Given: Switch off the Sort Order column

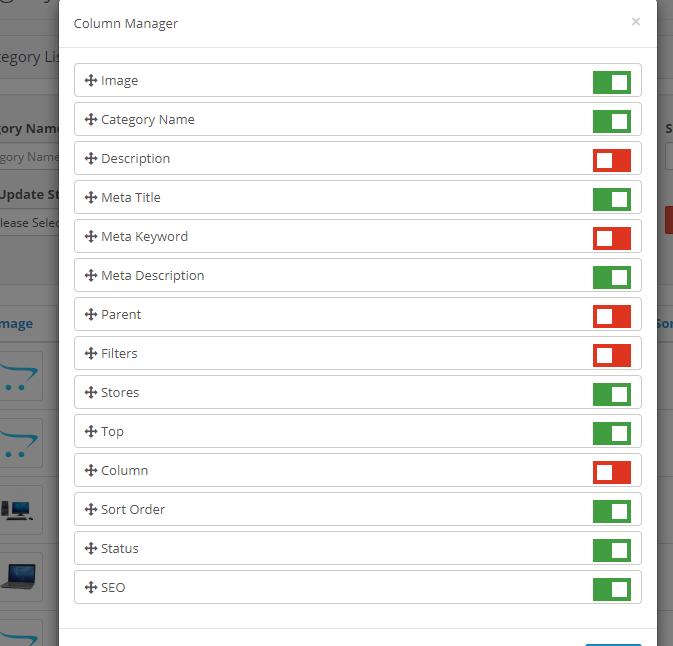Looking at the screenshot, I should [x=611, y=511].
